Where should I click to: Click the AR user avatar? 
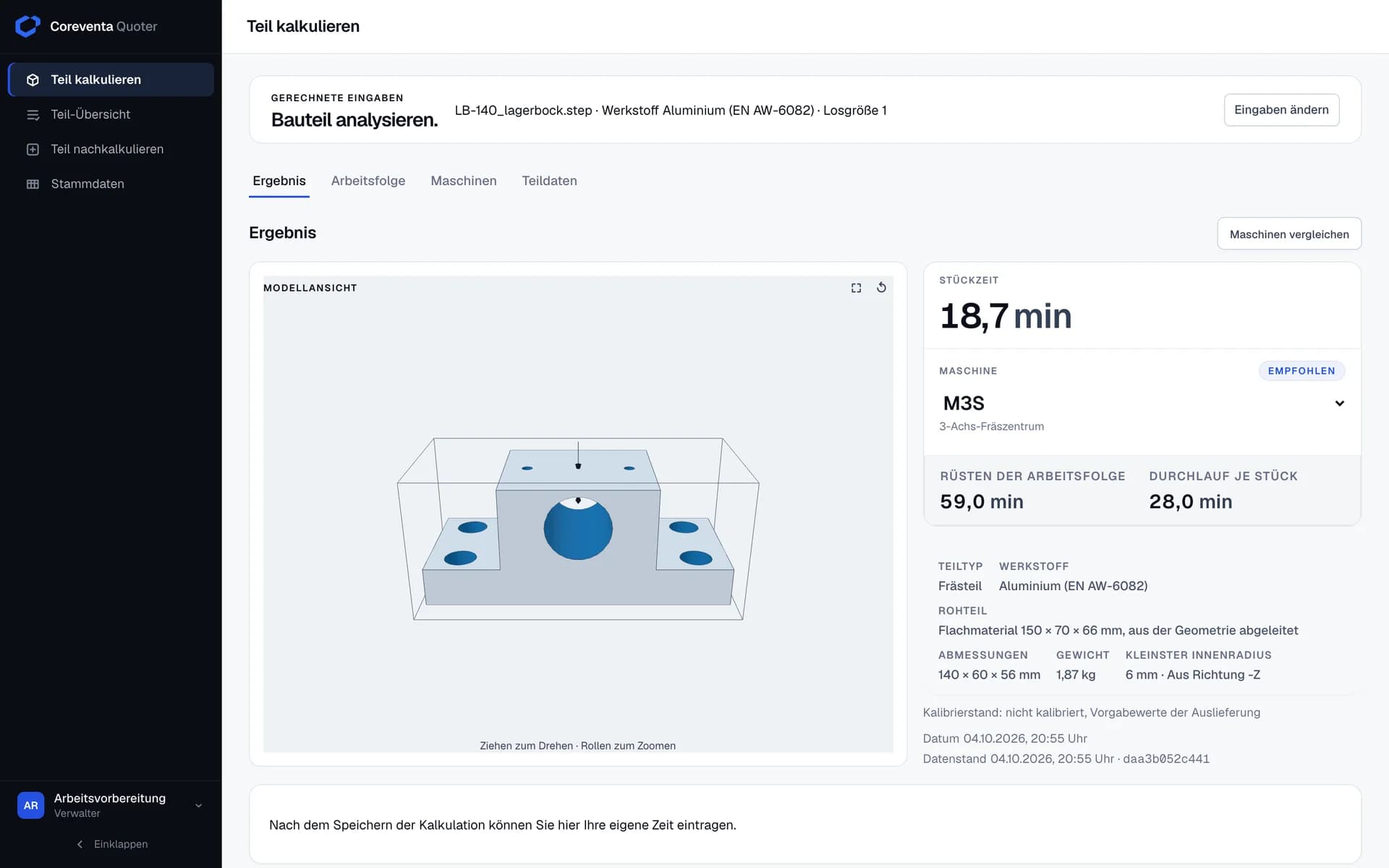[30, 805]
